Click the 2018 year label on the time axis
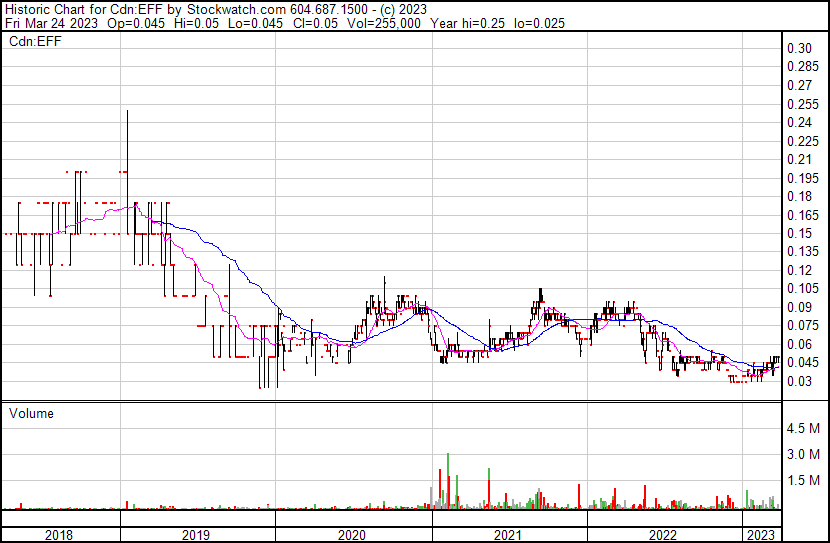The height and width of the screenshot is (543, 830). [60, 535]
